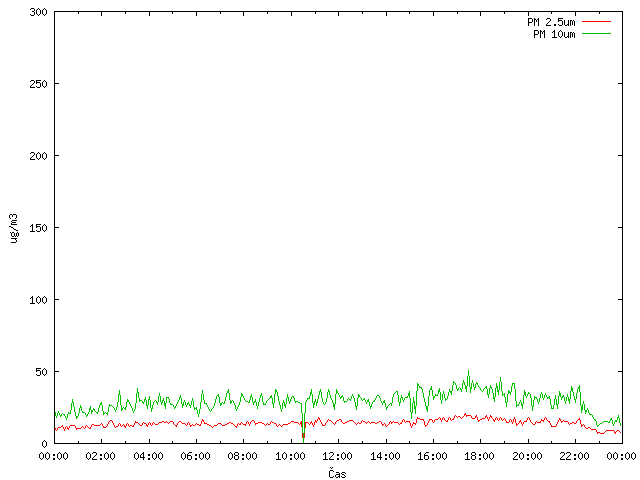The height and width of the screenshot is (480, 640).
Task: Click the x-axis time label 16:00
Action: pyautogui.click(x=432, y=456)
